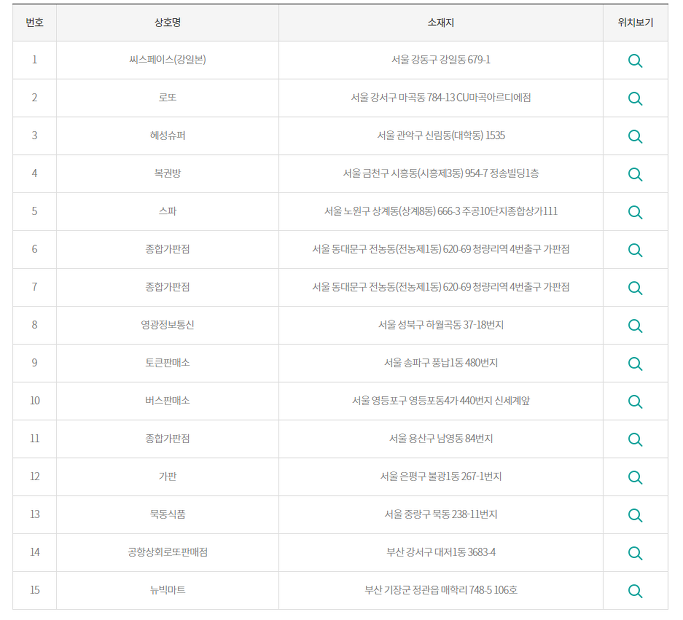683x620 pixels.
Task: Open location view for 묵동식품
Action: (635, 515)
